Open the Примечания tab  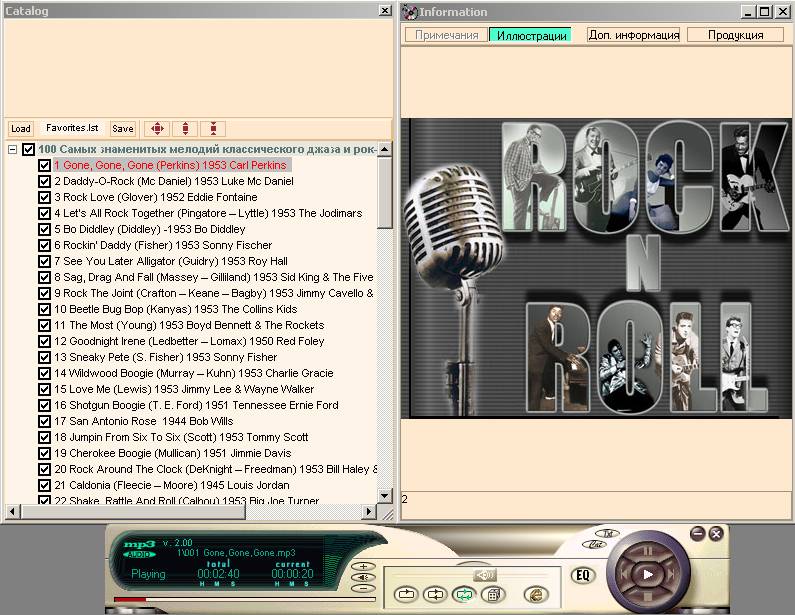click(447, 35)
